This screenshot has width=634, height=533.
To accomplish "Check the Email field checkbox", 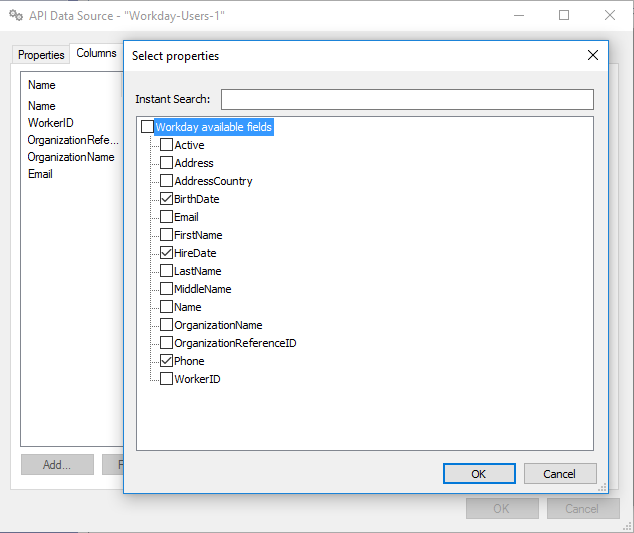I will (x=166, y=216).
